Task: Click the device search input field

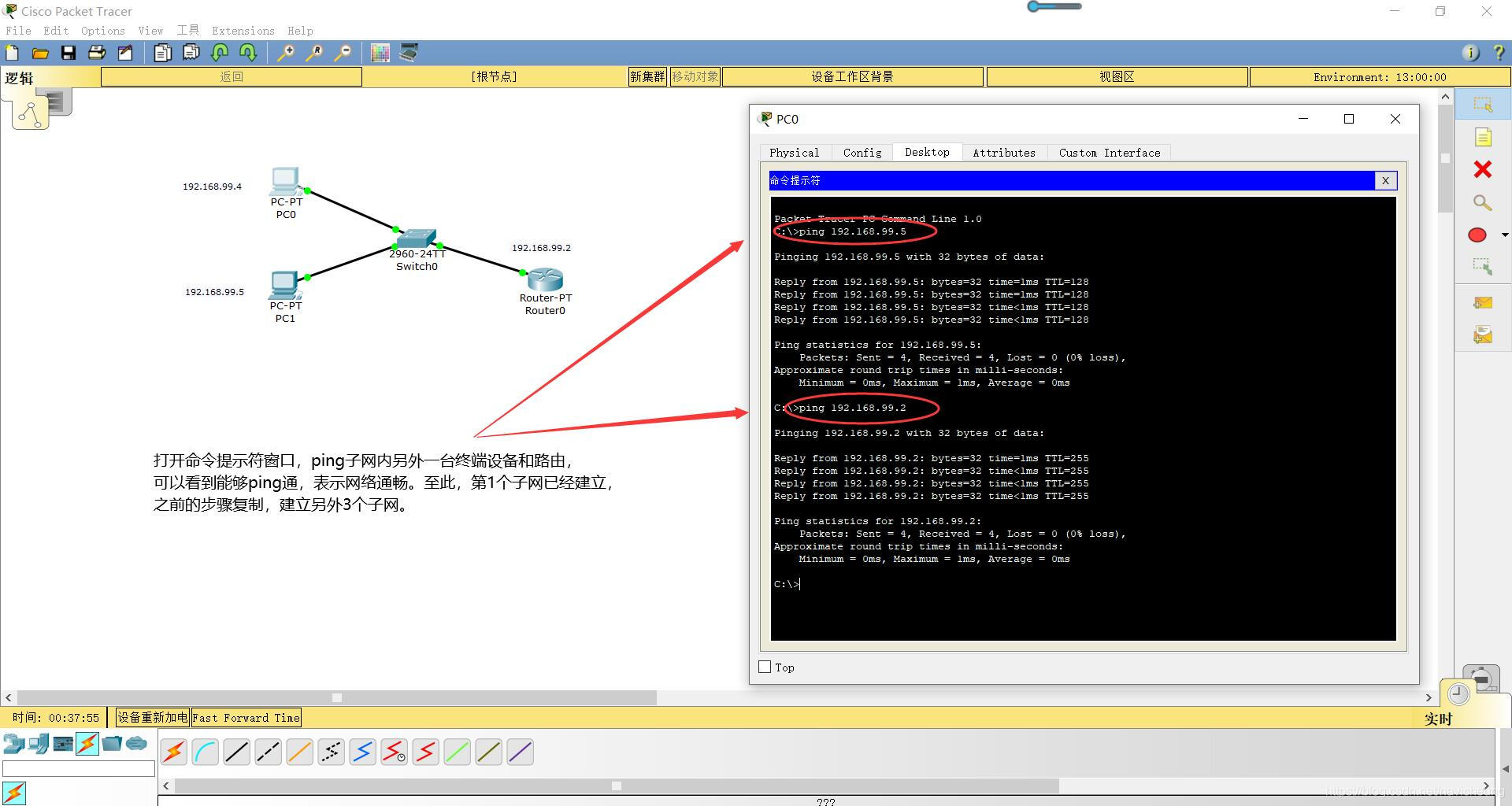Action: pos(79,769)
